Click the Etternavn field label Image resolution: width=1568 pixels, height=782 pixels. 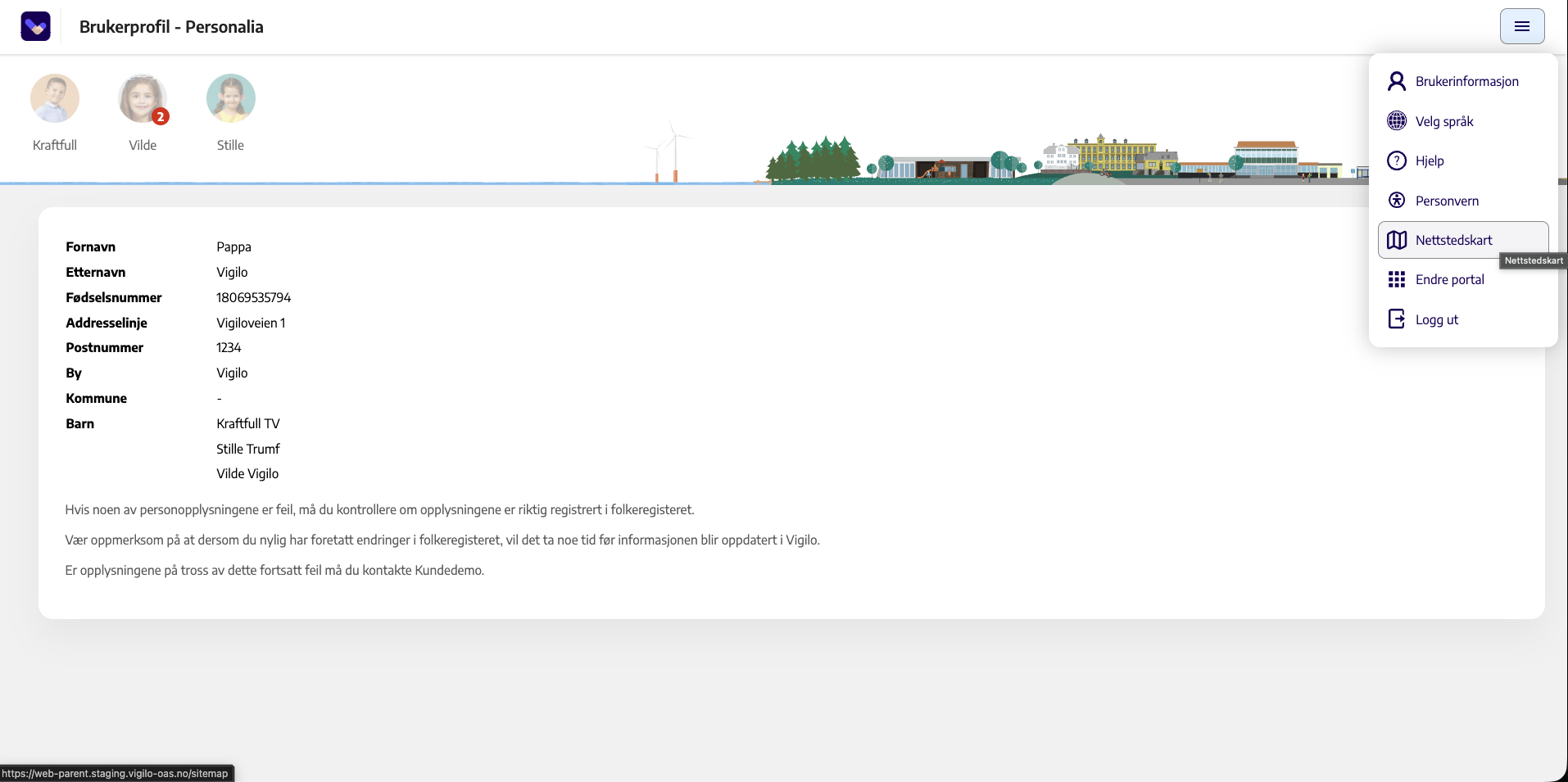coord(96,272)
